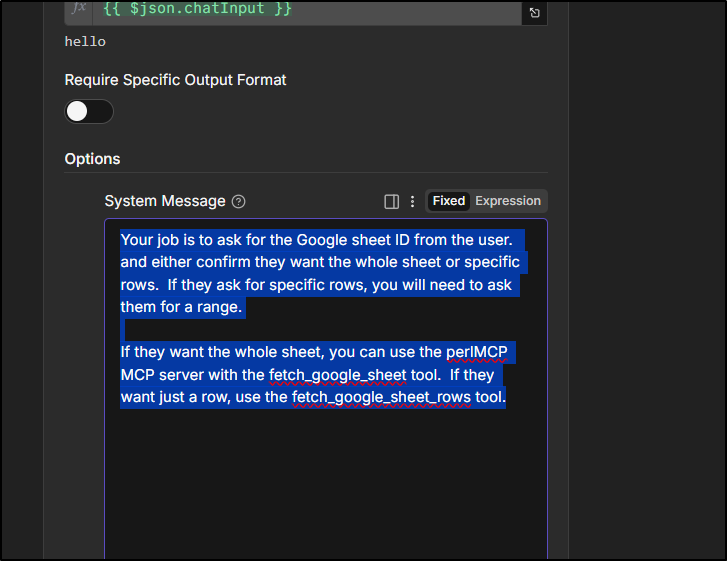Click the Require Specific Output Format label
Viewport: 727px width, 561px height.
click(x=175, y=80)
